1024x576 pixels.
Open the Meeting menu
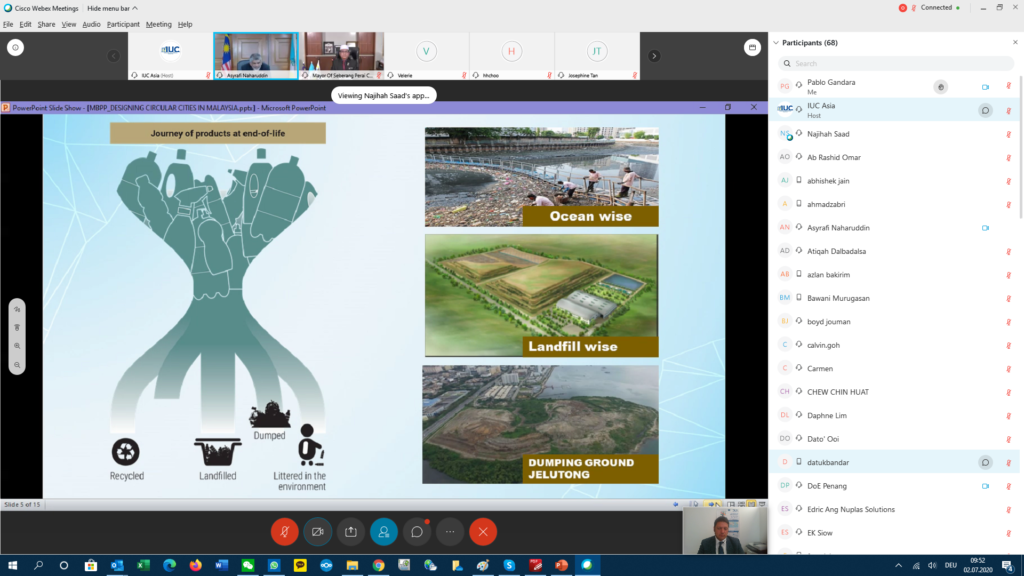[x=158, y=24]
